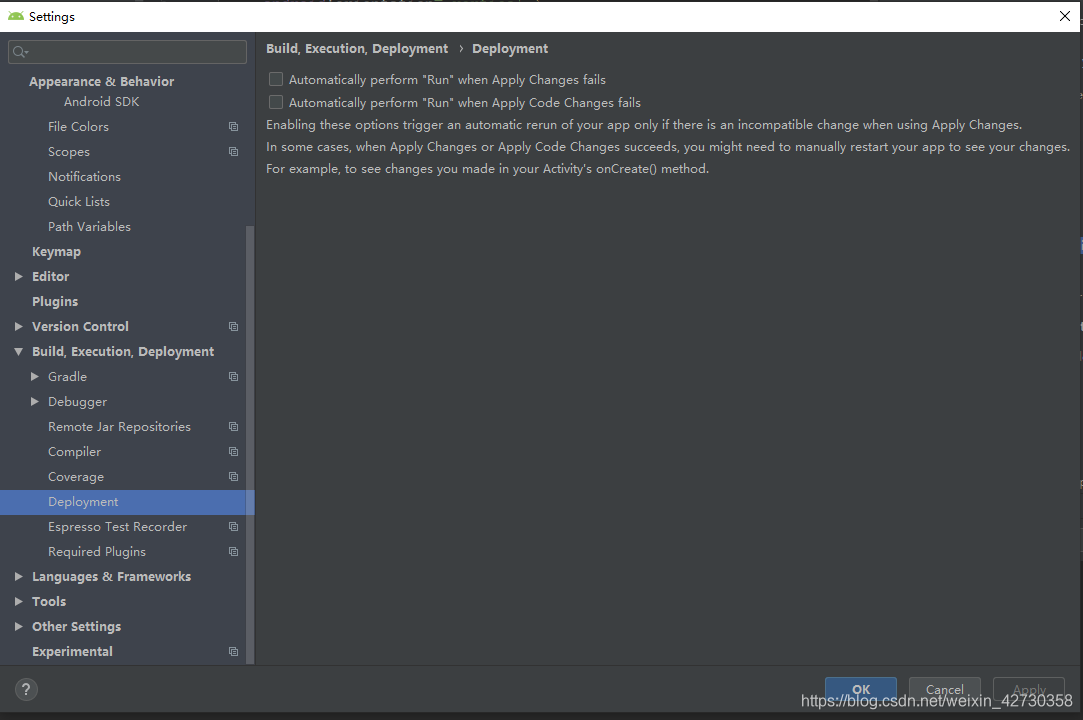
Task: Click the project-level icon beside Espresso Test Recorder
Action: [233, 527]
